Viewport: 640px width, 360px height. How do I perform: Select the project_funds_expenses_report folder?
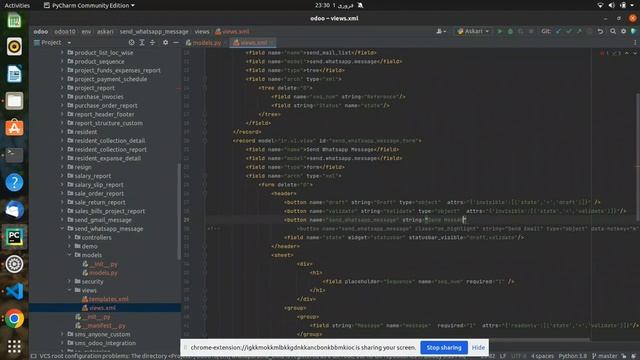117,71
